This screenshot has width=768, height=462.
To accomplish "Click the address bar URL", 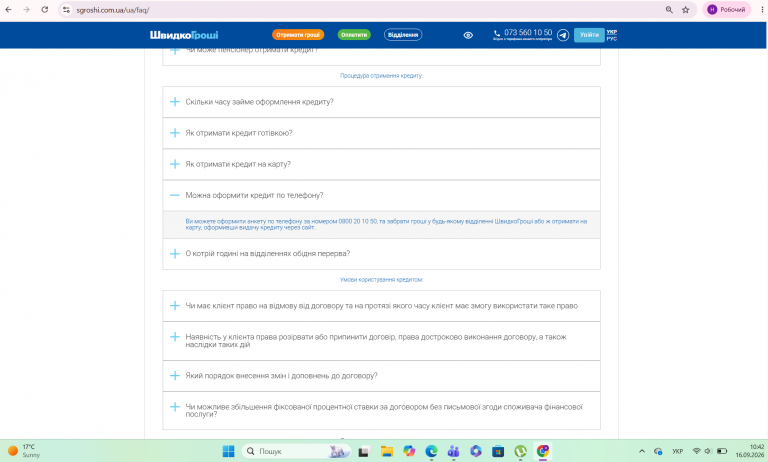I will click(x=113, y=10).
